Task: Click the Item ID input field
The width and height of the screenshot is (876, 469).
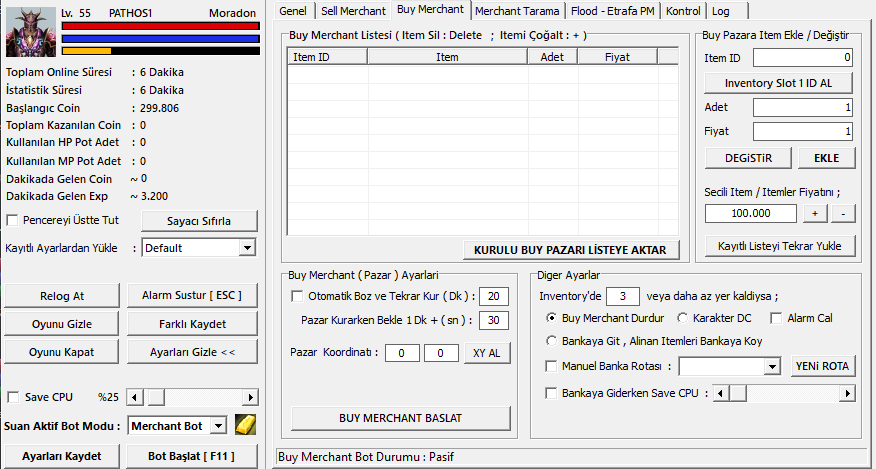Action: [802, 59]
